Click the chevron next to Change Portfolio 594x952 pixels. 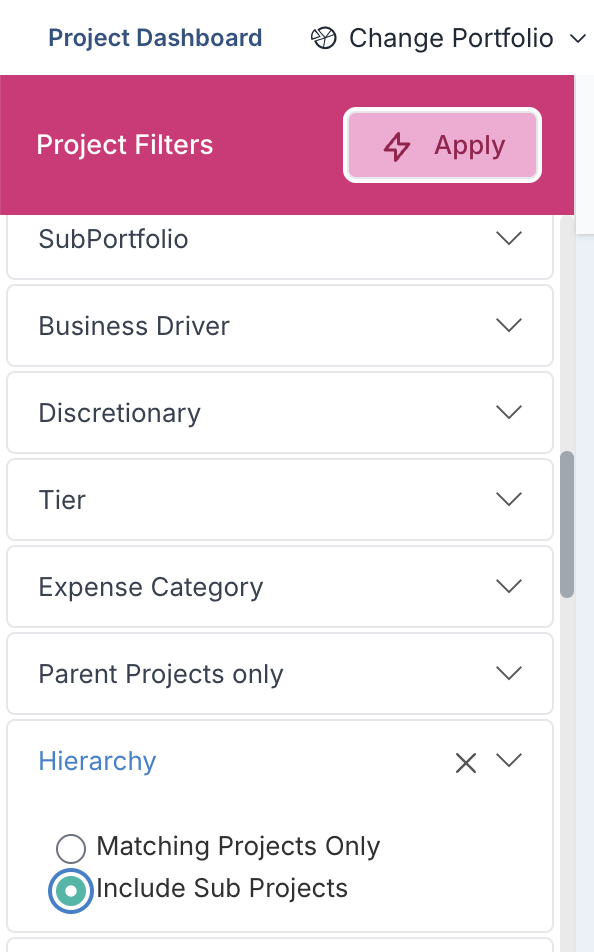pos(578,39)
